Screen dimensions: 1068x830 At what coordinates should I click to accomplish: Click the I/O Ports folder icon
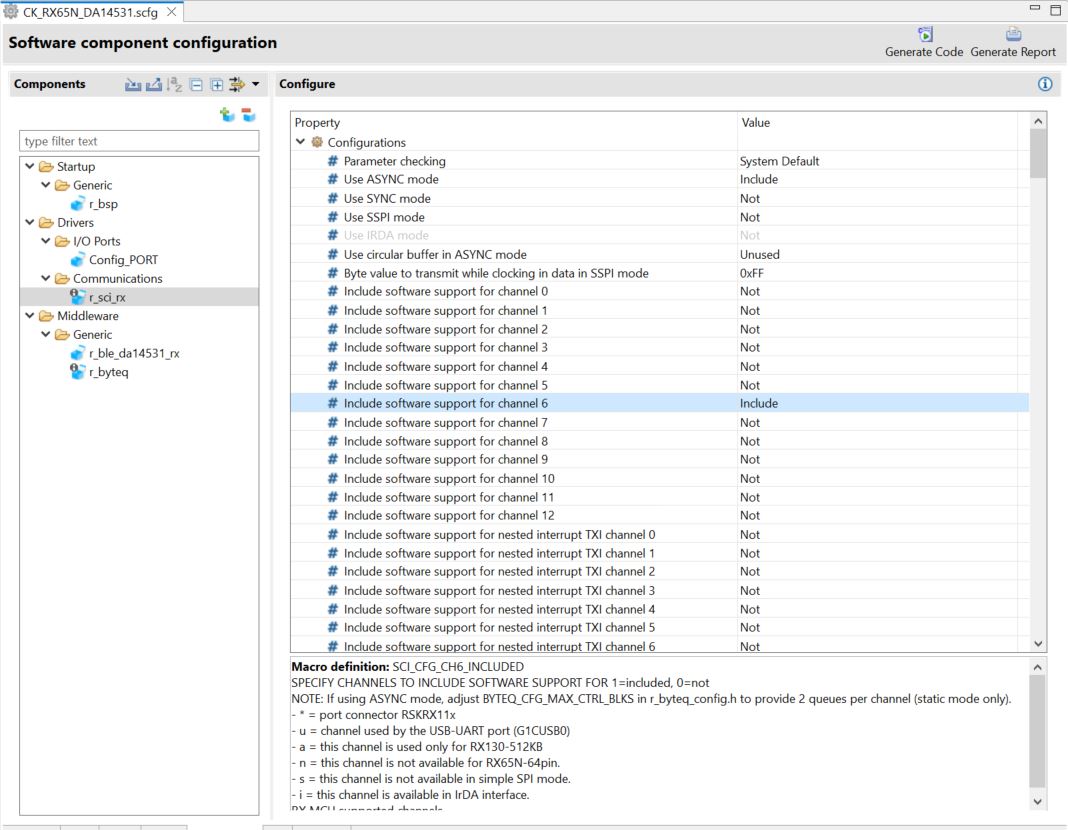62,241
